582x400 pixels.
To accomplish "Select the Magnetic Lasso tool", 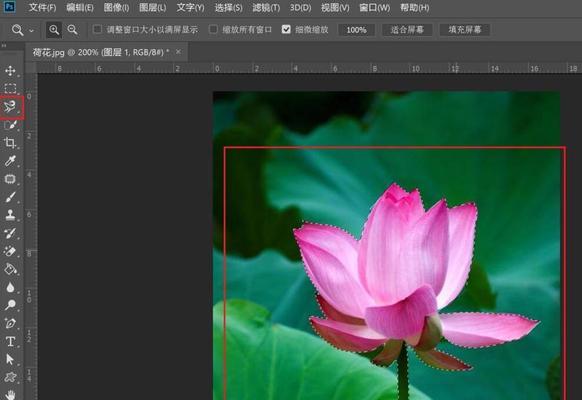I will [x=10, y=106].
